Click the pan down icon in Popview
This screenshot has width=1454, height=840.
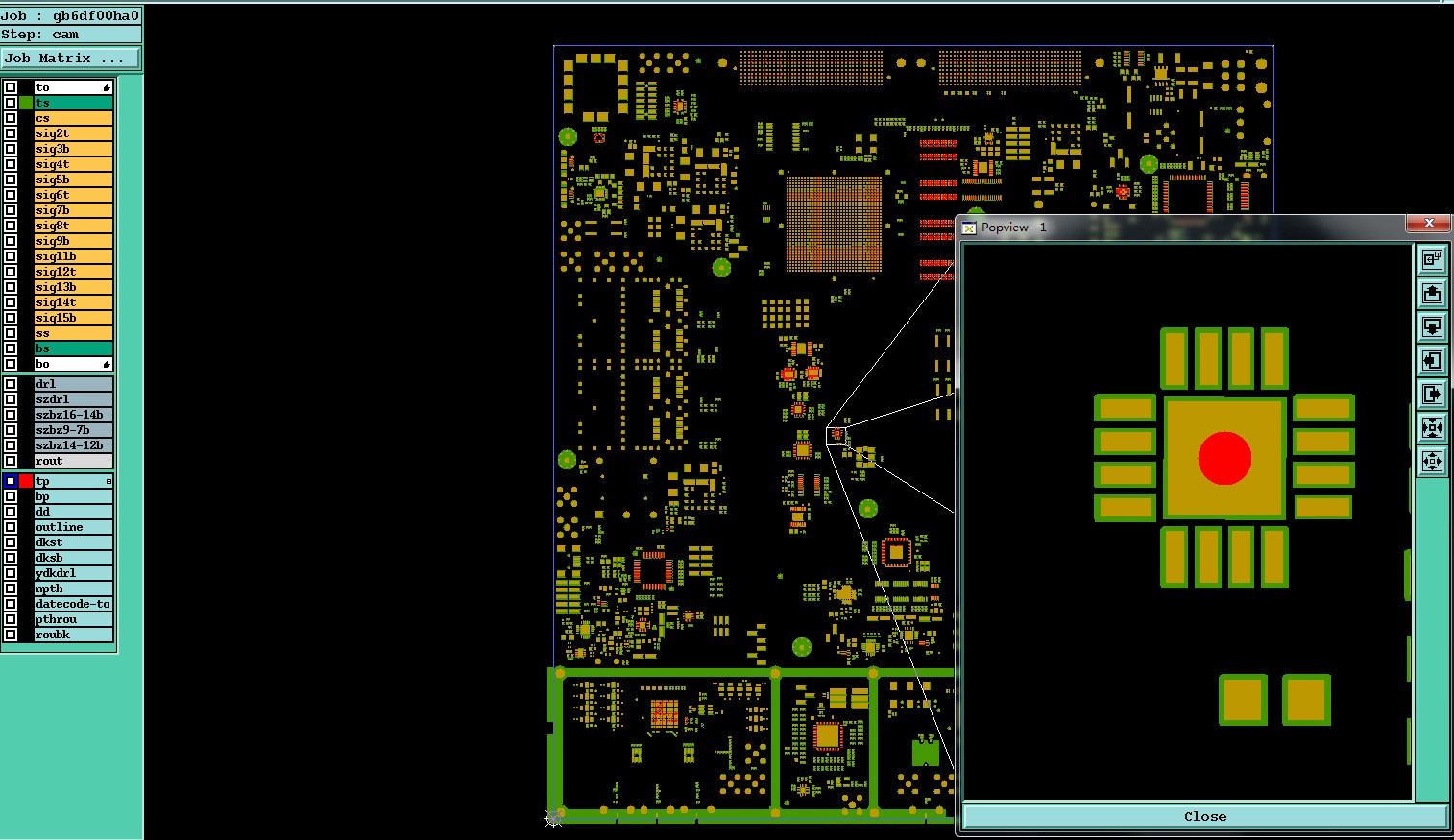coord(1432,326)
